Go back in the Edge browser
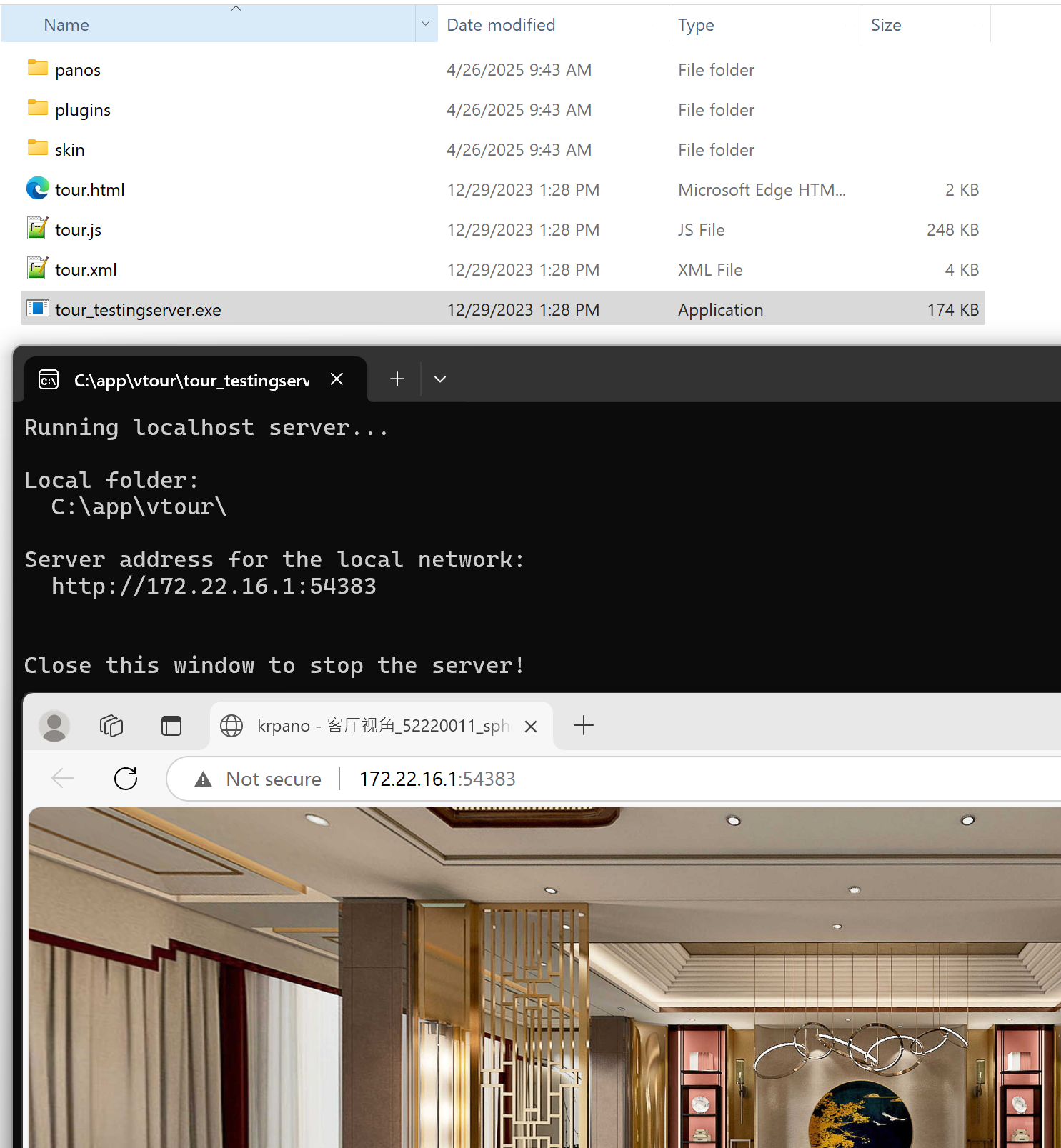This screenshot has width=1061, height=1148. (x=64, y=779)
